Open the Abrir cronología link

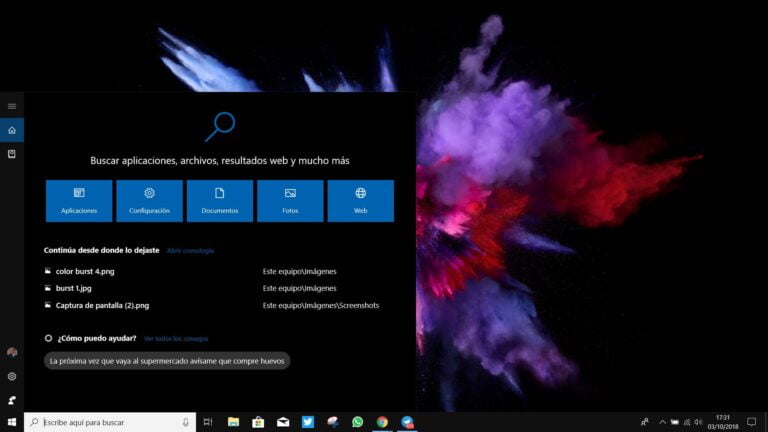click(191, 251)
